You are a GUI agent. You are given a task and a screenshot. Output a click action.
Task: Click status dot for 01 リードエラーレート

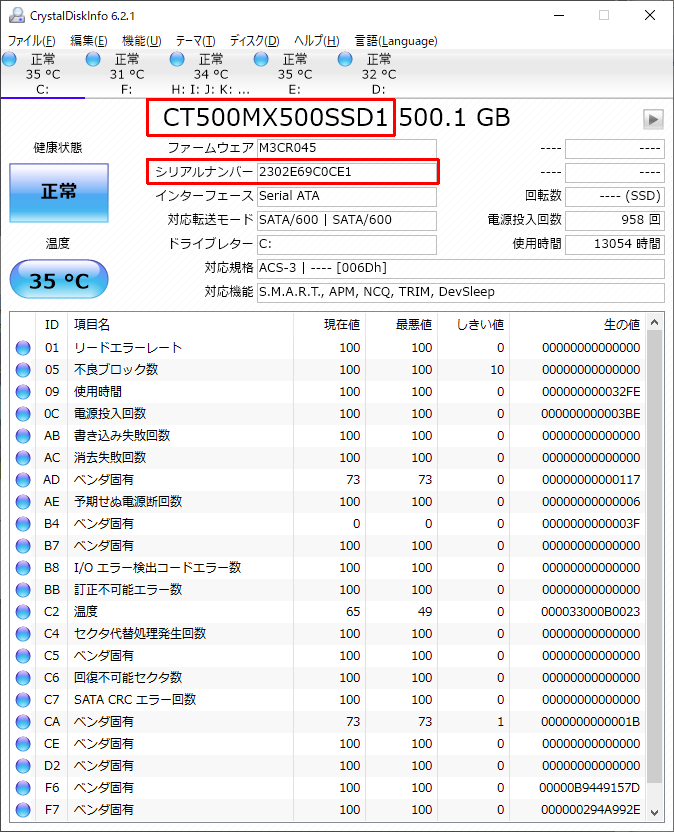(23, 348)
